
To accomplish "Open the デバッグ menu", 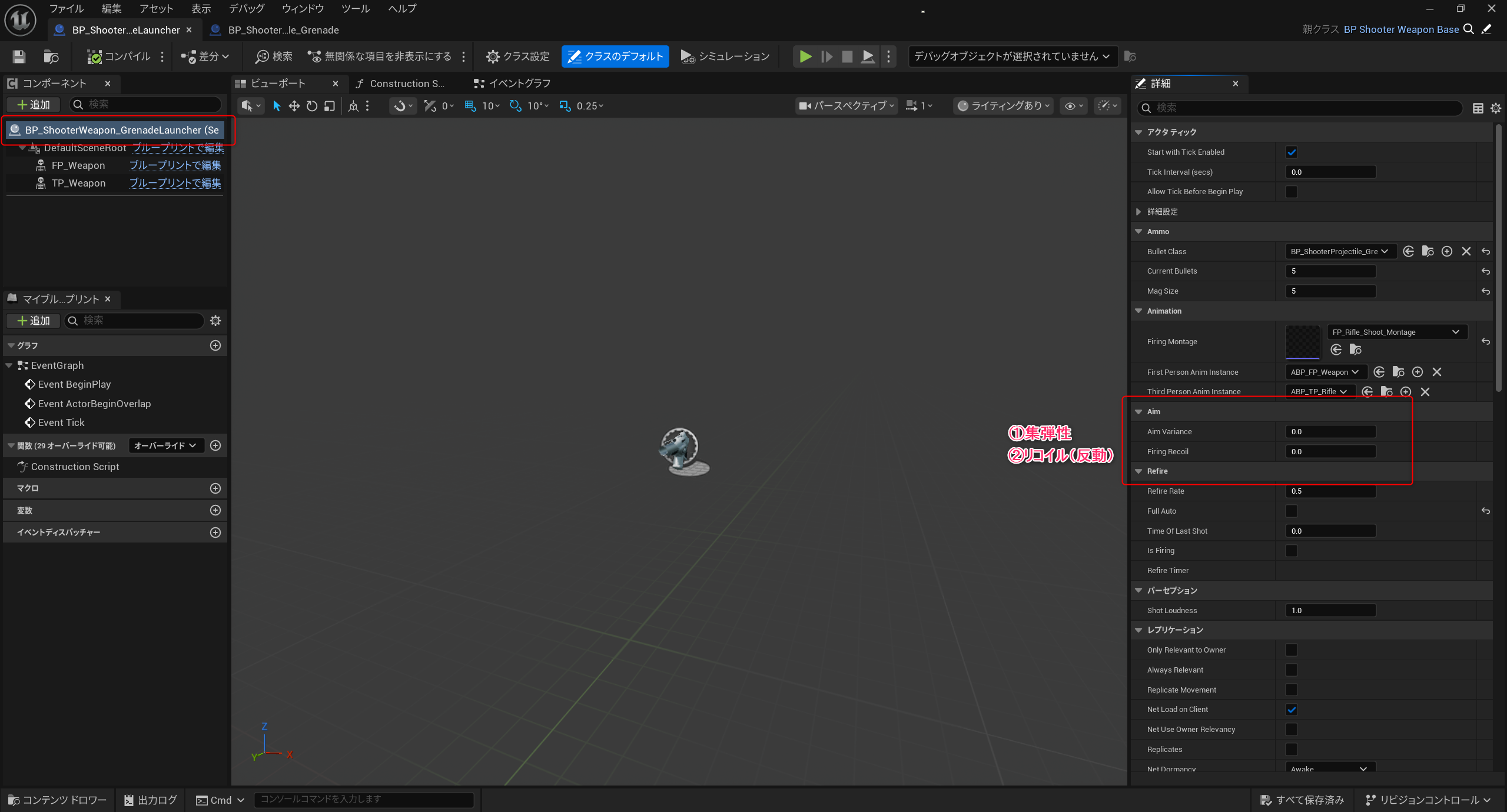I will 246,9.
